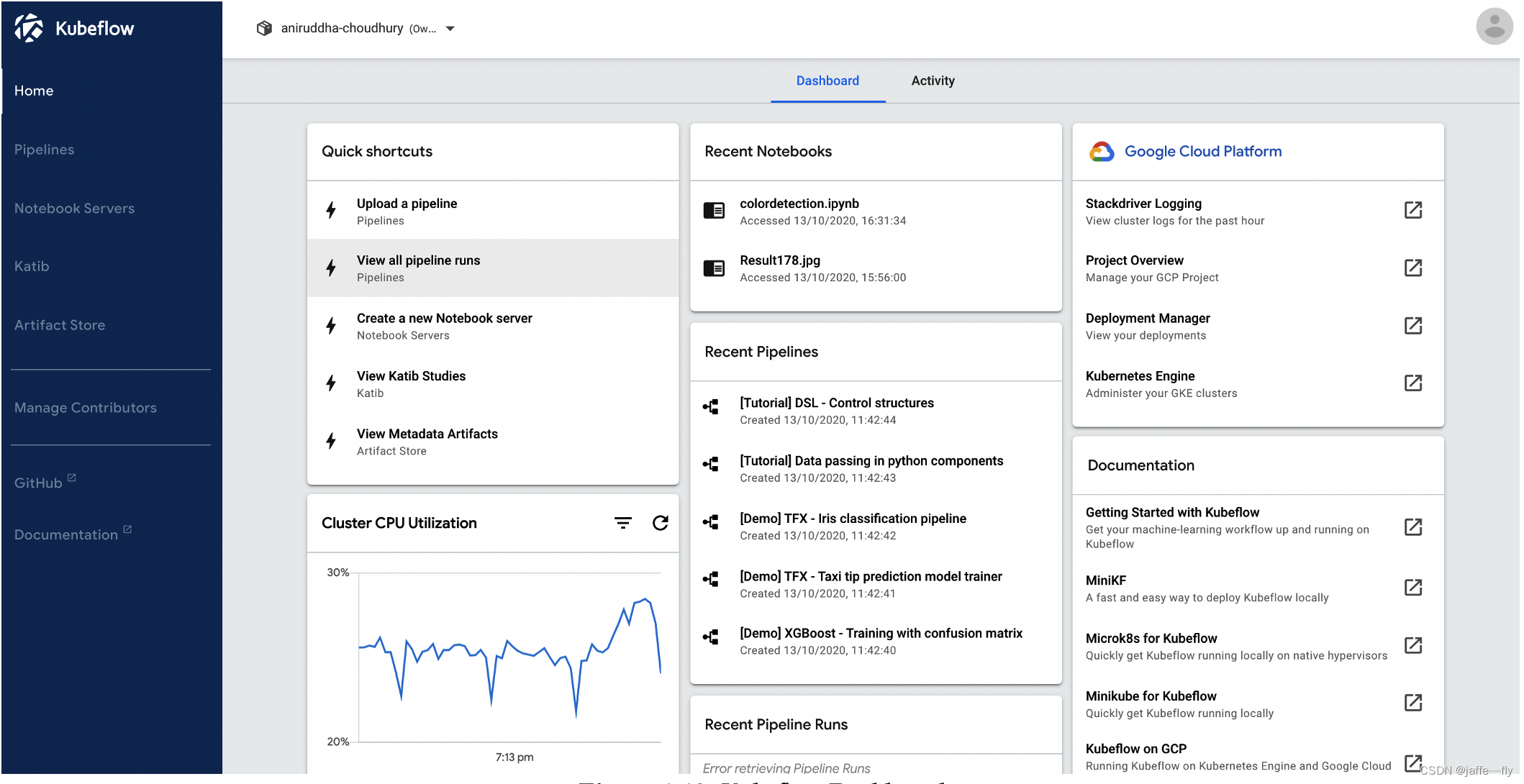Open [Demo] XGBoost - Training with confusion matrix
The width and height of the screenshot is (1524, 784).
pos(876,641)
